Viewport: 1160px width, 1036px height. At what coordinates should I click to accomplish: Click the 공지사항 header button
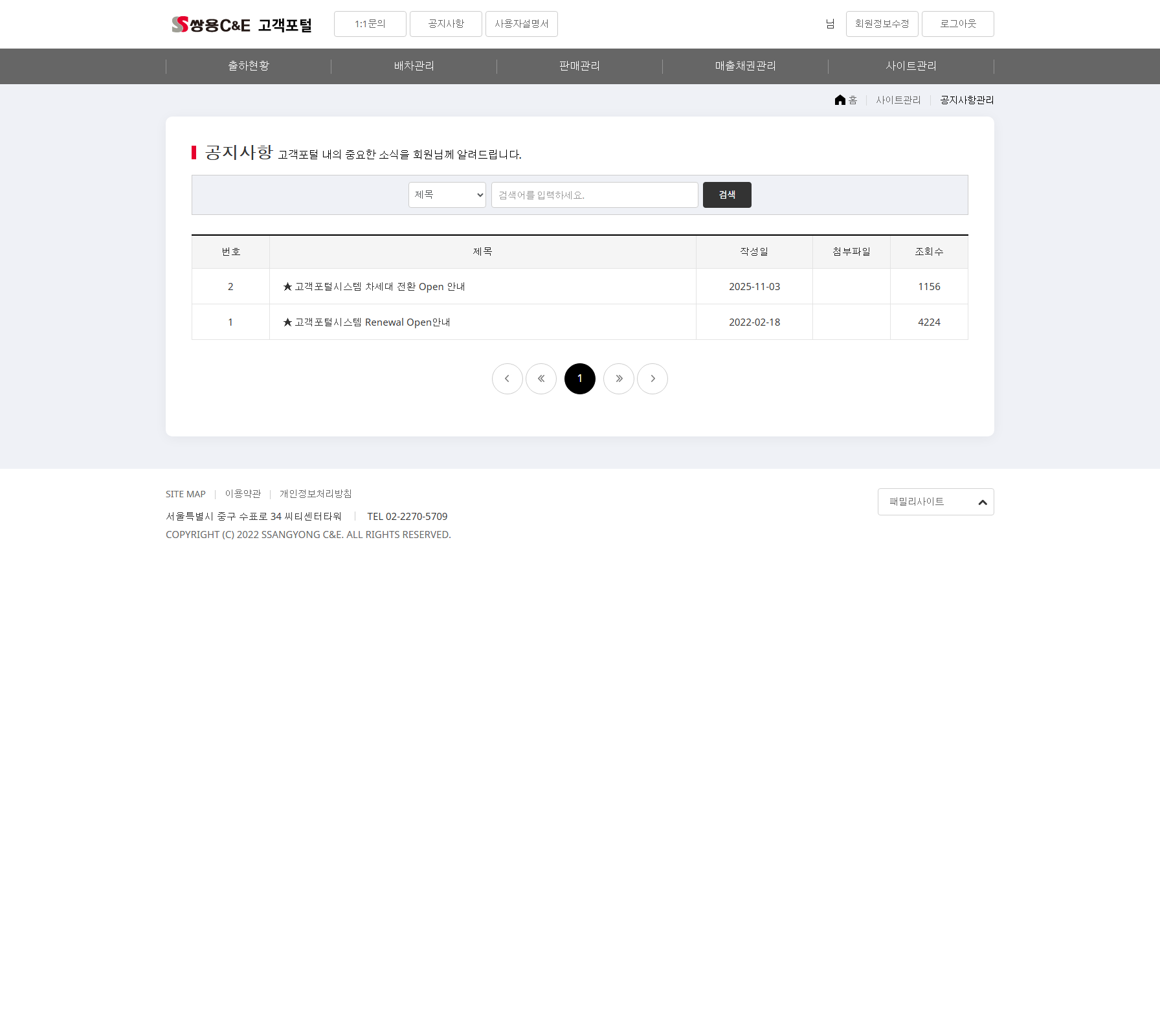coord(446,24)
